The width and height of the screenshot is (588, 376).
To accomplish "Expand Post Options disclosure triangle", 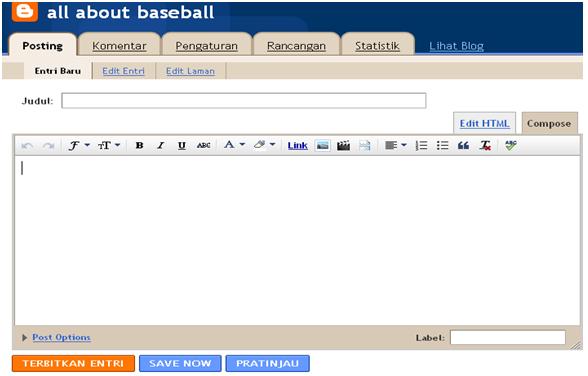I will (24, 337).
